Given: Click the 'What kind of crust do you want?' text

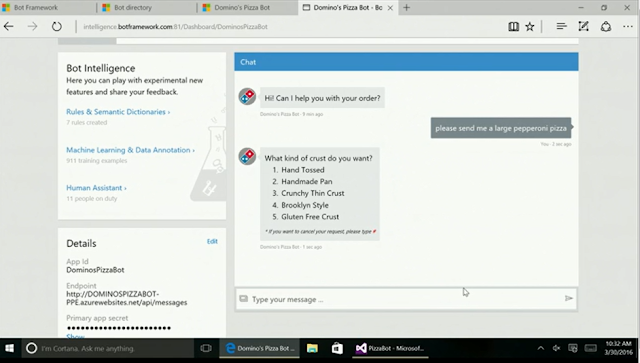Looking at the screenshot, I should pos(318,158).
